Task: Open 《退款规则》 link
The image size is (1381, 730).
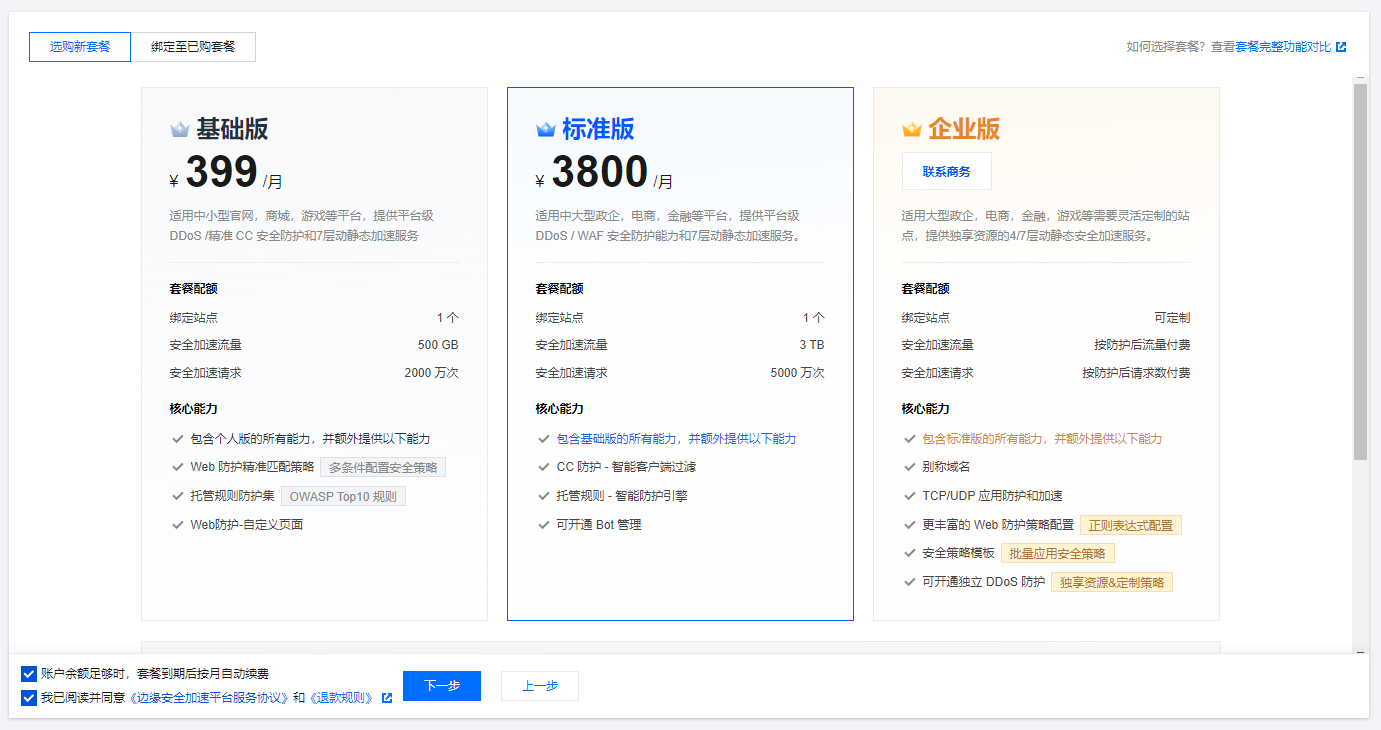Action: coord(341,698)
